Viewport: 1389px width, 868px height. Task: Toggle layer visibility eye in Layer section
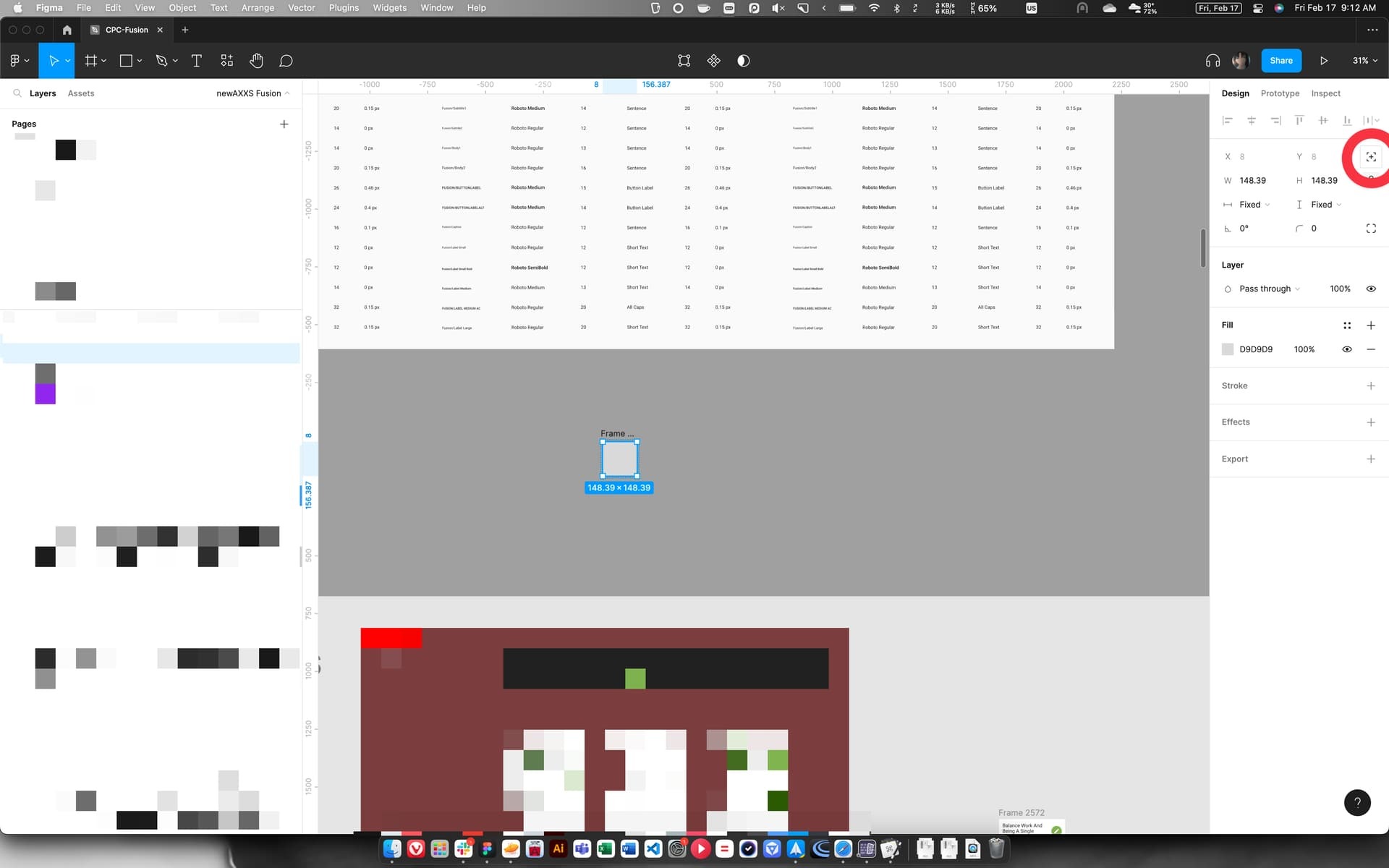coord(1371,289)
